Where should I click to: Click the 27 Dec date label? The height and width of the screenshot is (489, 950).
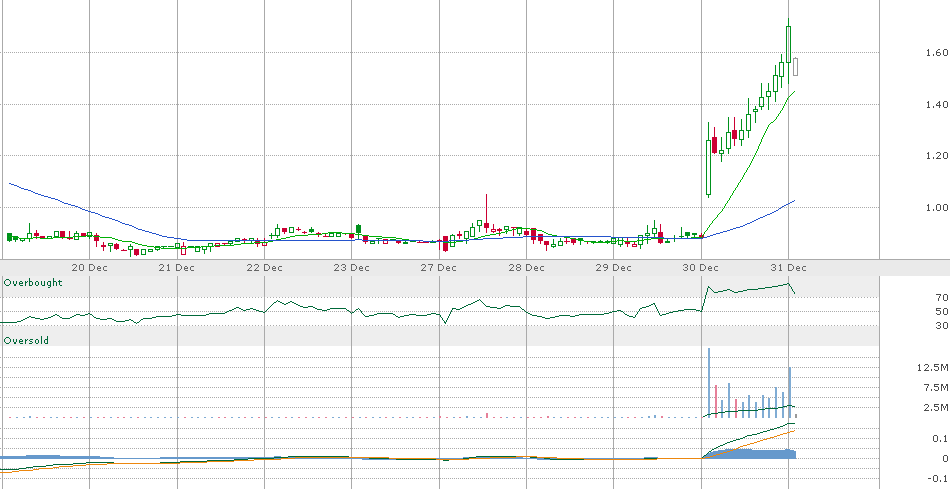click(x=439, y=268)
